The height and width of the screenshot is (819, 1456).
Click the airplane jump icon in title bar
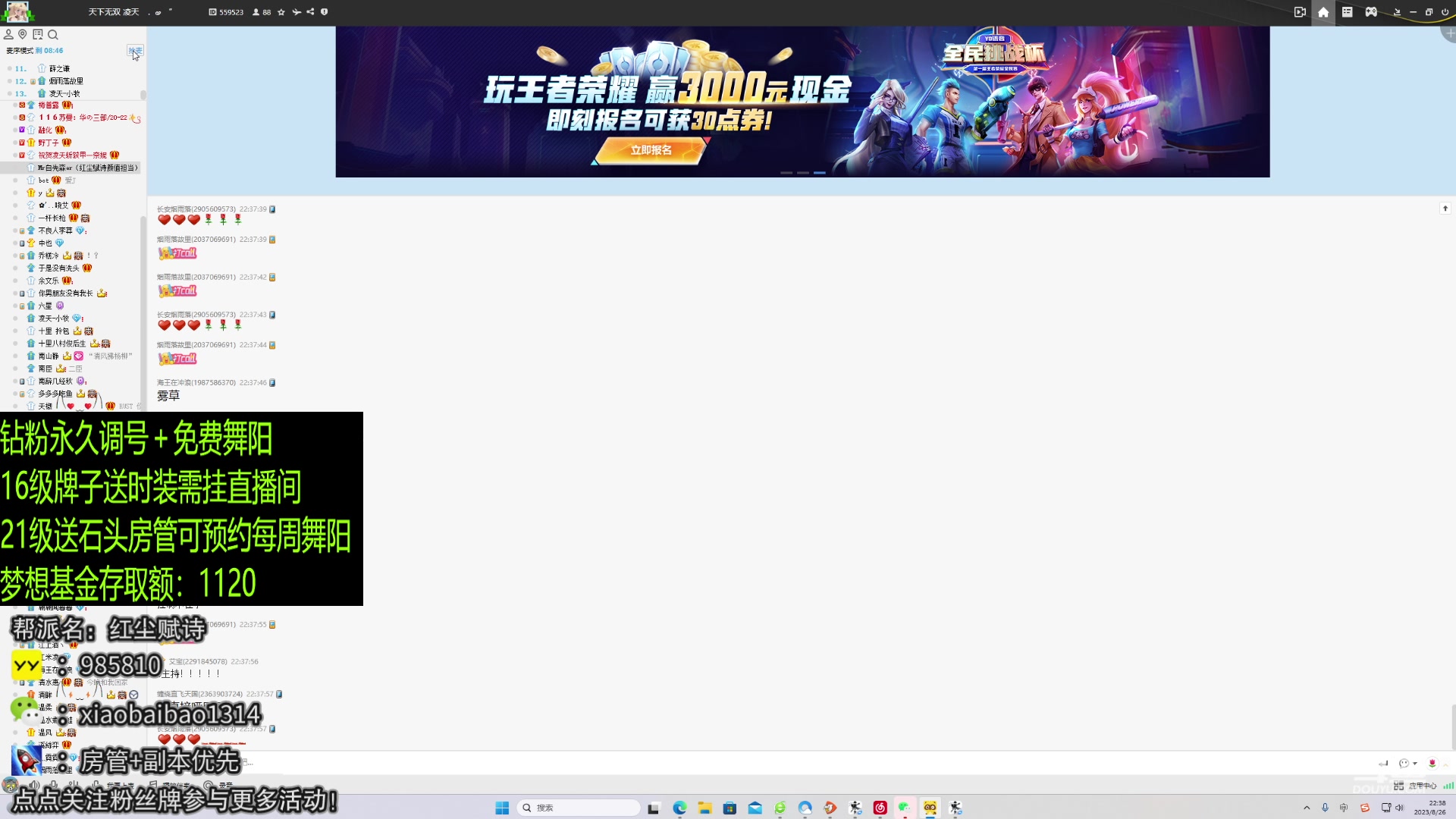(x=297, y=12)
